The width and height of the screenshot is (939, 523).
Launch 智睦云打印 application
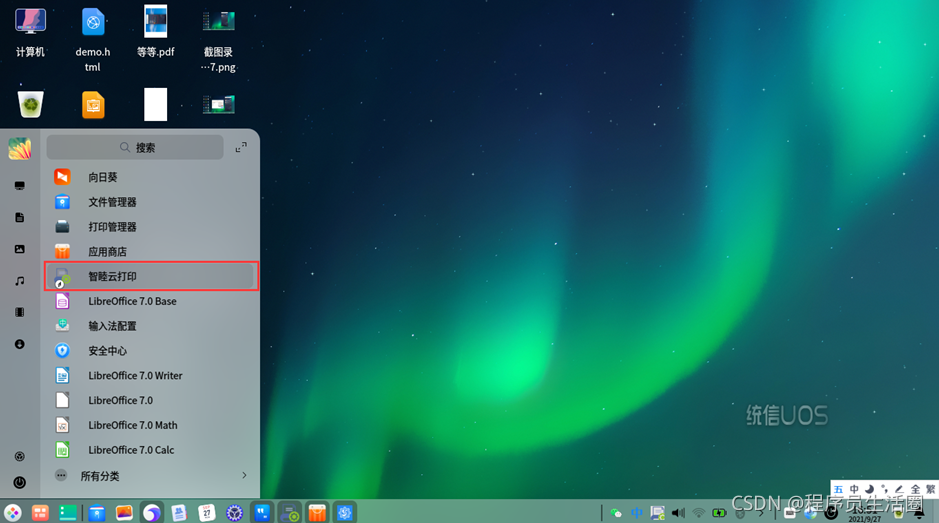click(x=151, y=276)
